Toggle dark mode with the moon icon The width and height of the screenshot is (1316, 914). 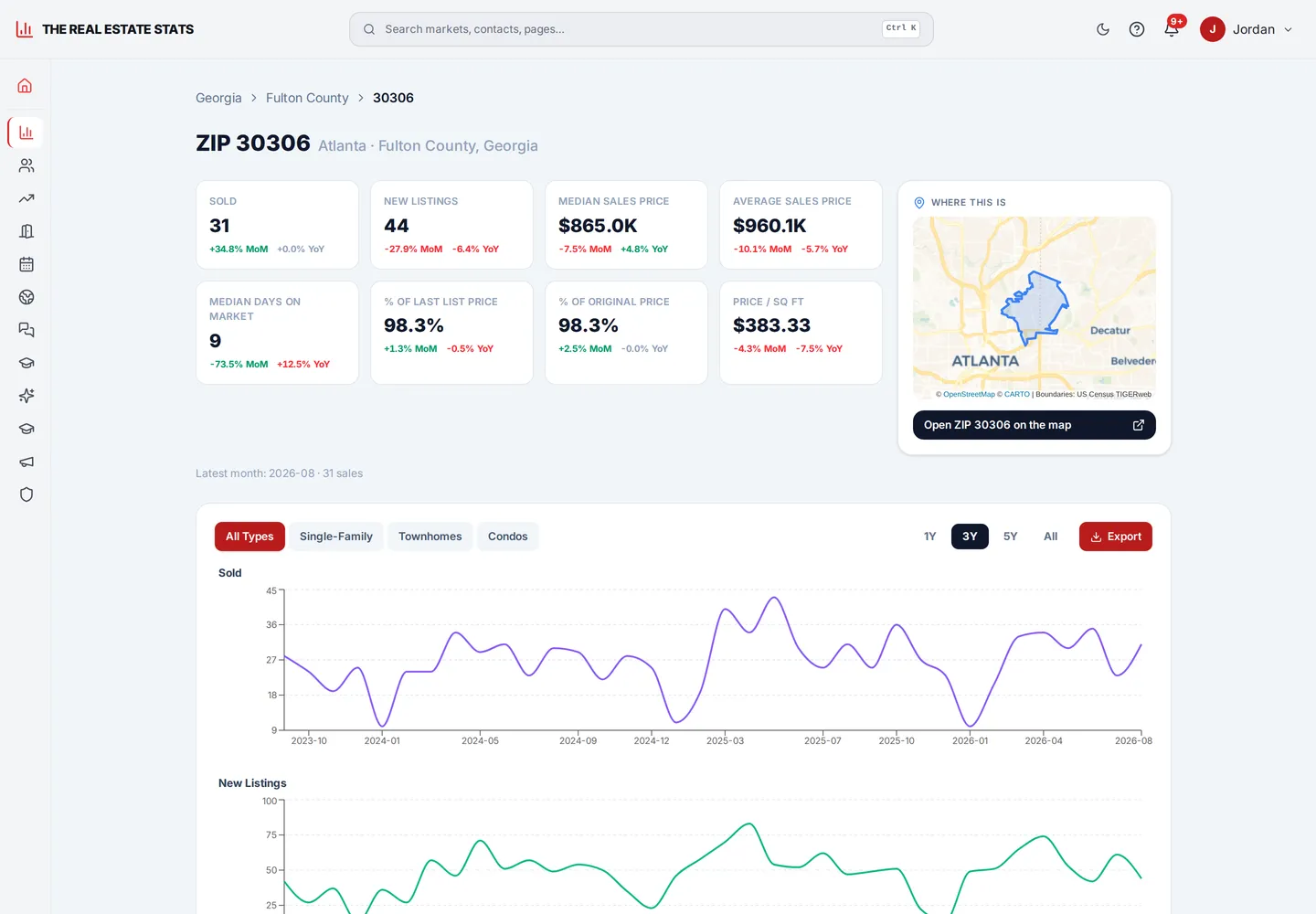[x=1103, y=29]
